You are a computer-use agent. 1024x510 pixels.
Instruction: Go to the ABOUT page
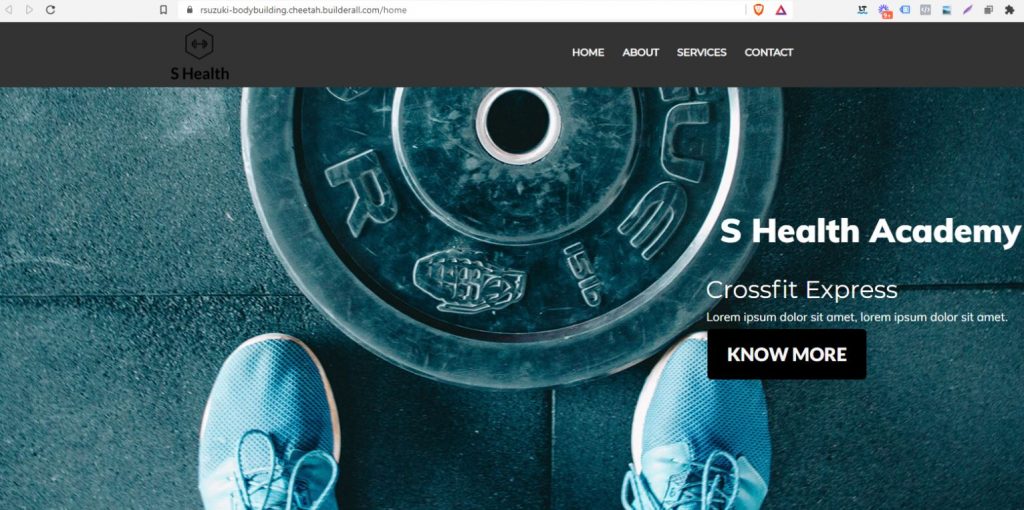[640, 52]
